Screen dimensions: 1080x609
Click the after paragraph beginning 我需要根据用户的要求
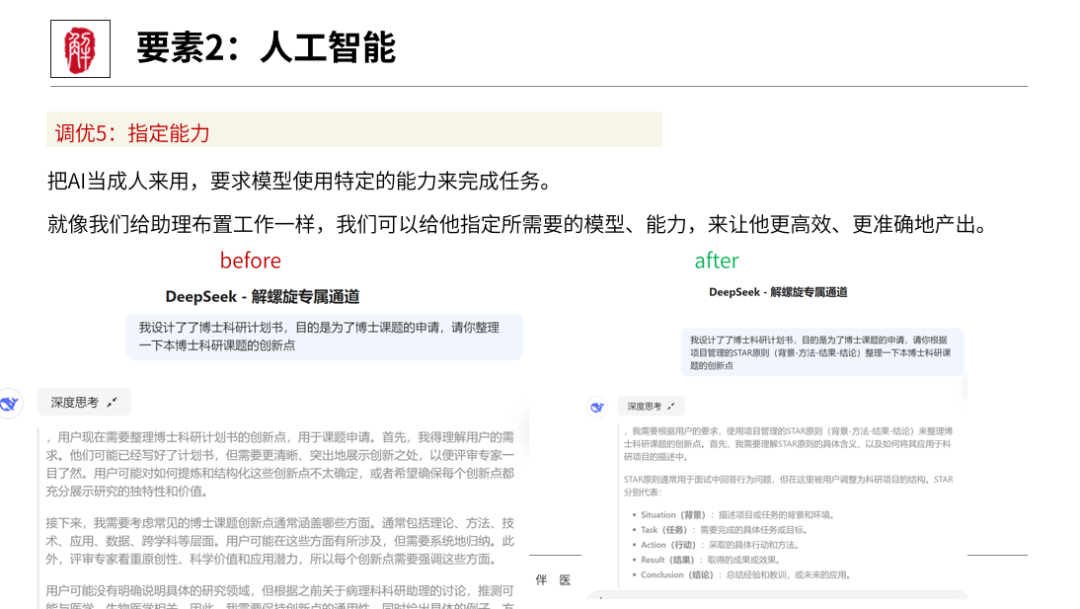point(788,444)
